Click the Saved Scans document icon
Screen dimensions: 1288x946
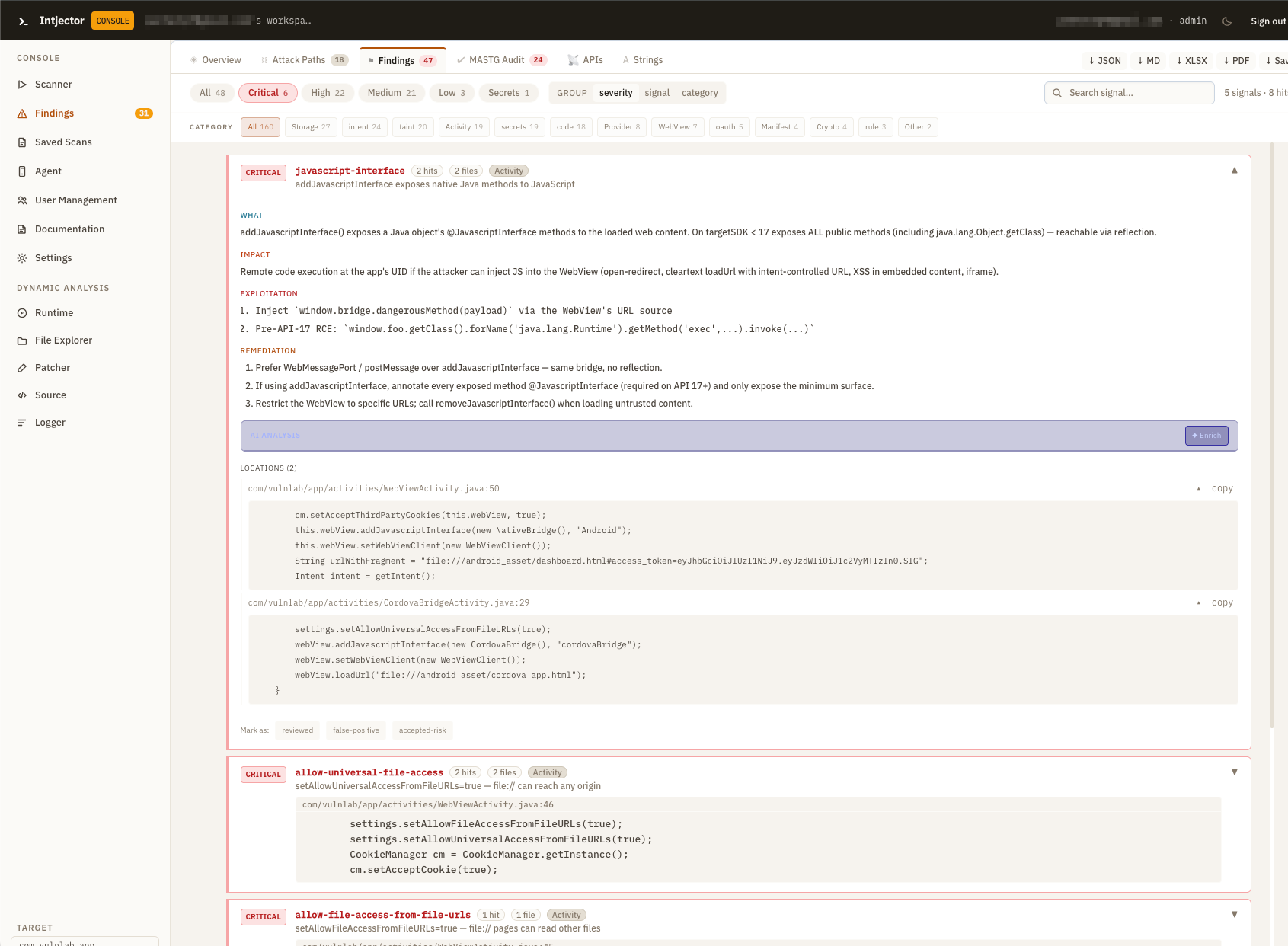pyautogui.click(x=22, y=142)
